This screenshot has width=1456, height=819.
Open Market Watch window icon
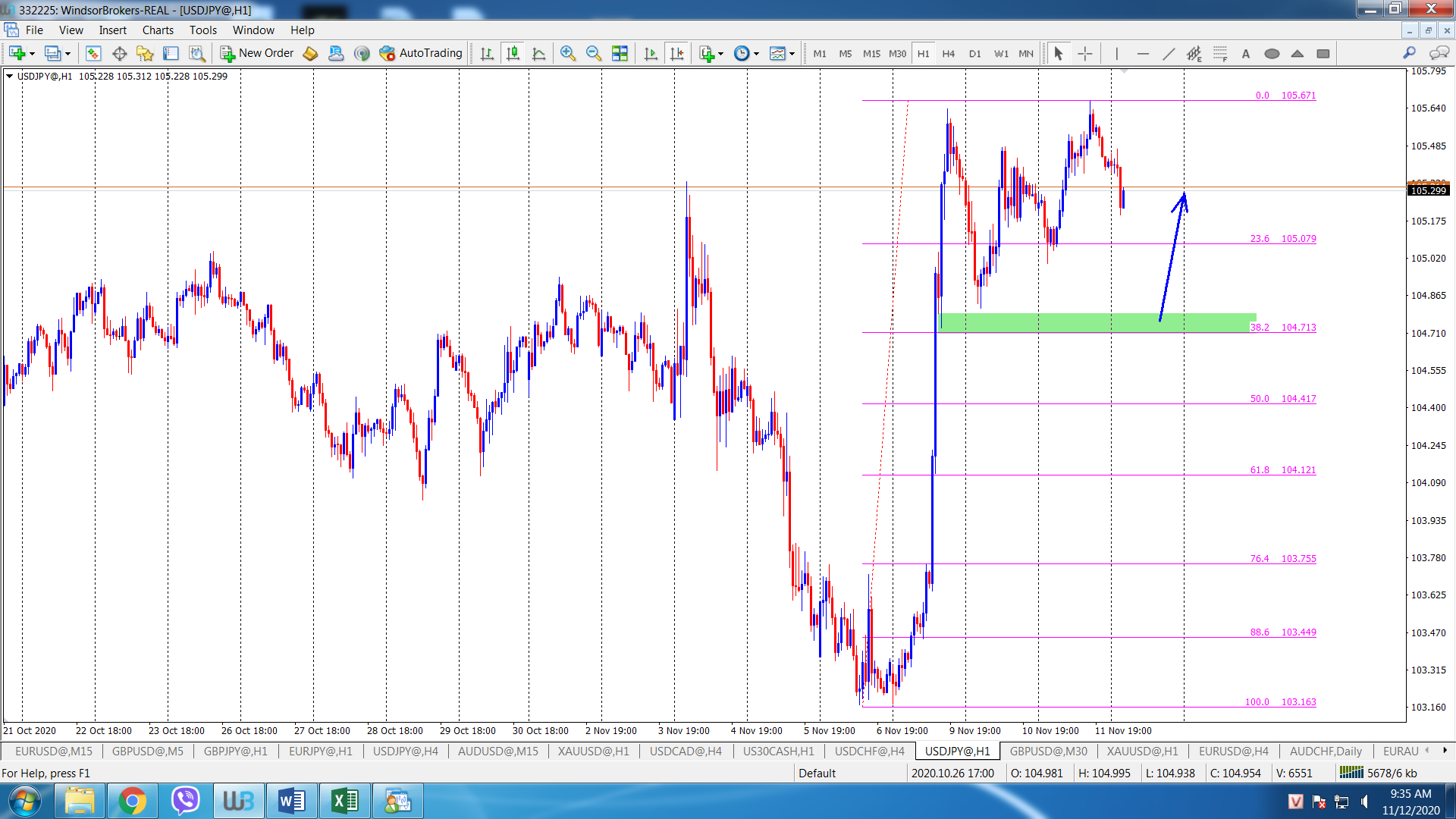pyautogui.click(x=93, y=53)
